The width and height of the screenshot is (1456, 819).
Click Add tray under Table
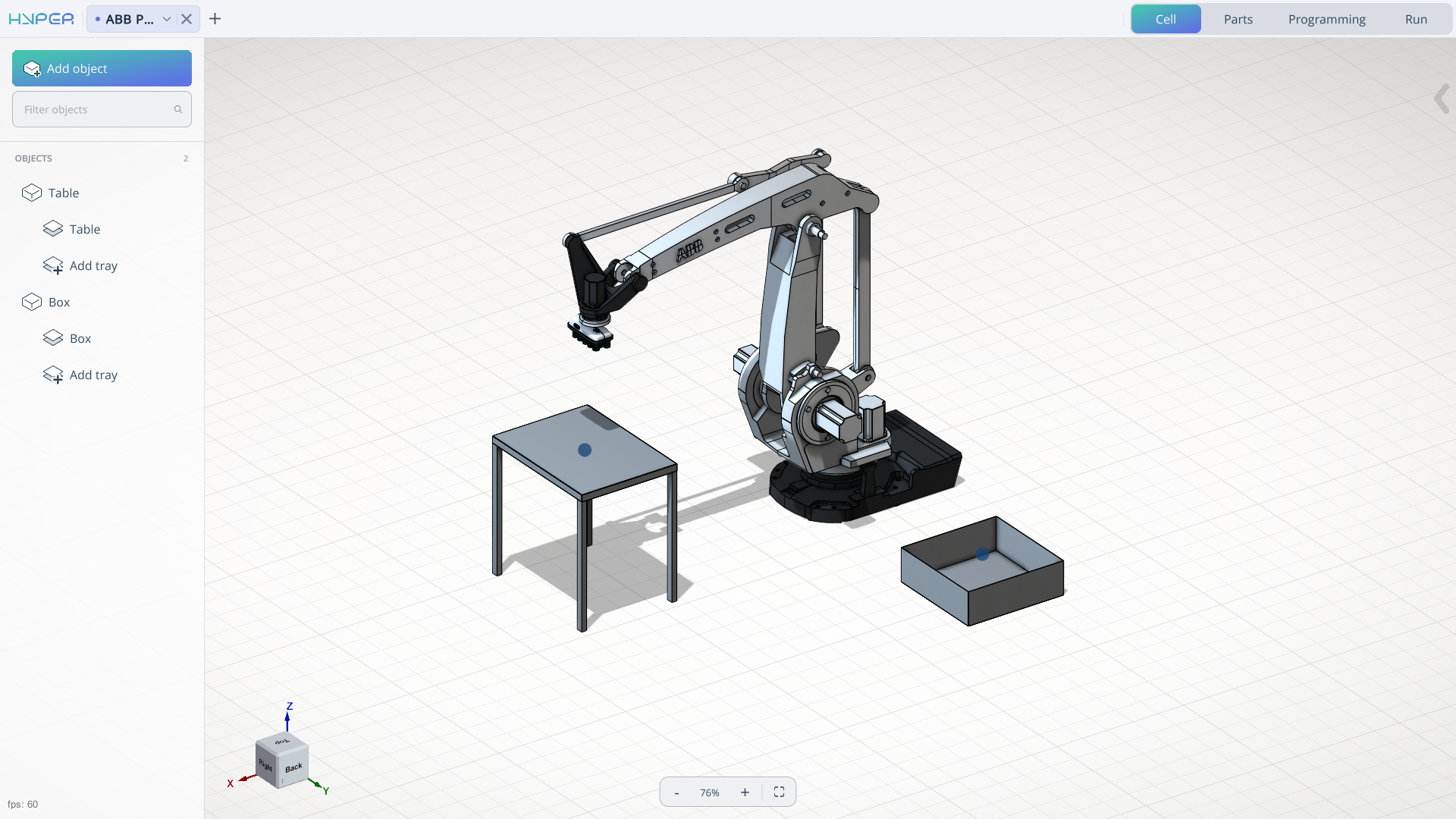[93, 265]
